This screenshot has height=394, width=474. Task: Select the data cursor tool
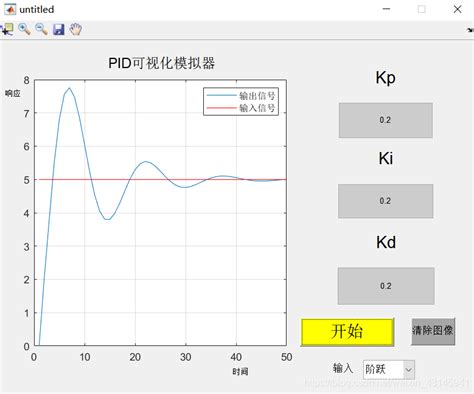pyautogui.click(x=7, y=29)
